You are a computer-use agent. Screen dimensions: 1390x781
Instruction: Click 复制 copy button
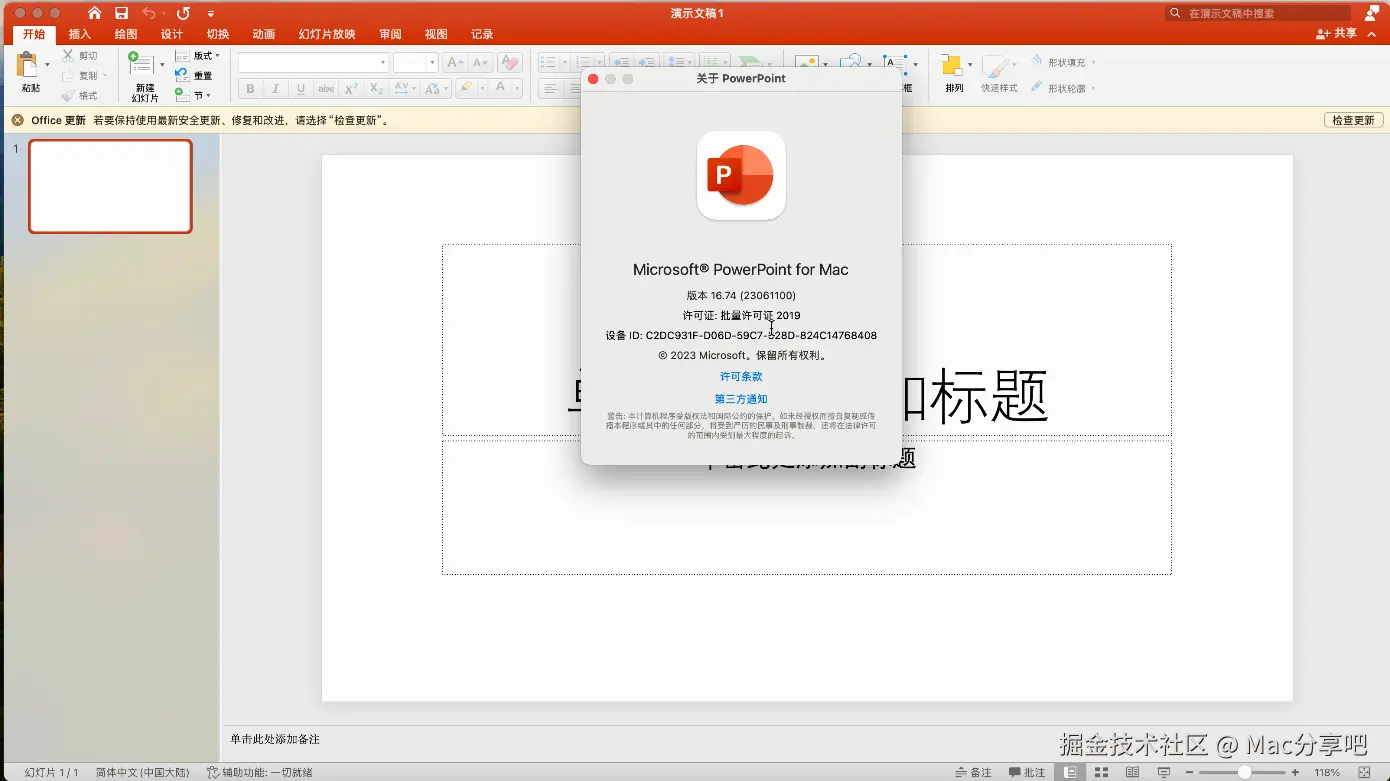[80, 76]
